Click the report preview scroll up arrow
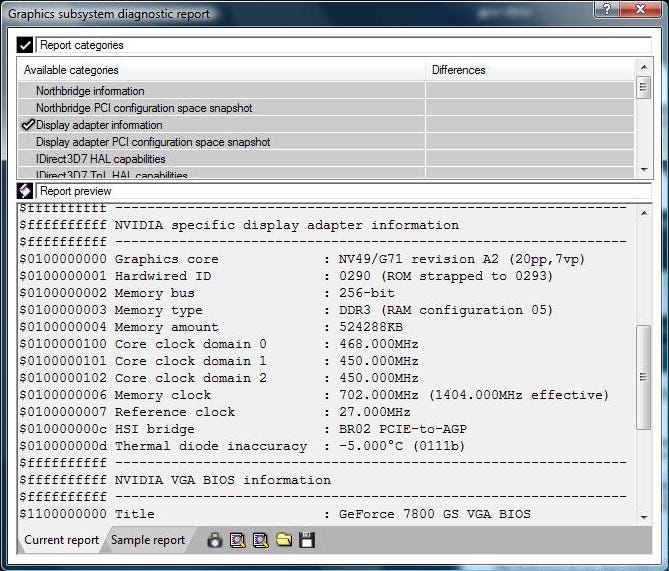 [644, 213]
